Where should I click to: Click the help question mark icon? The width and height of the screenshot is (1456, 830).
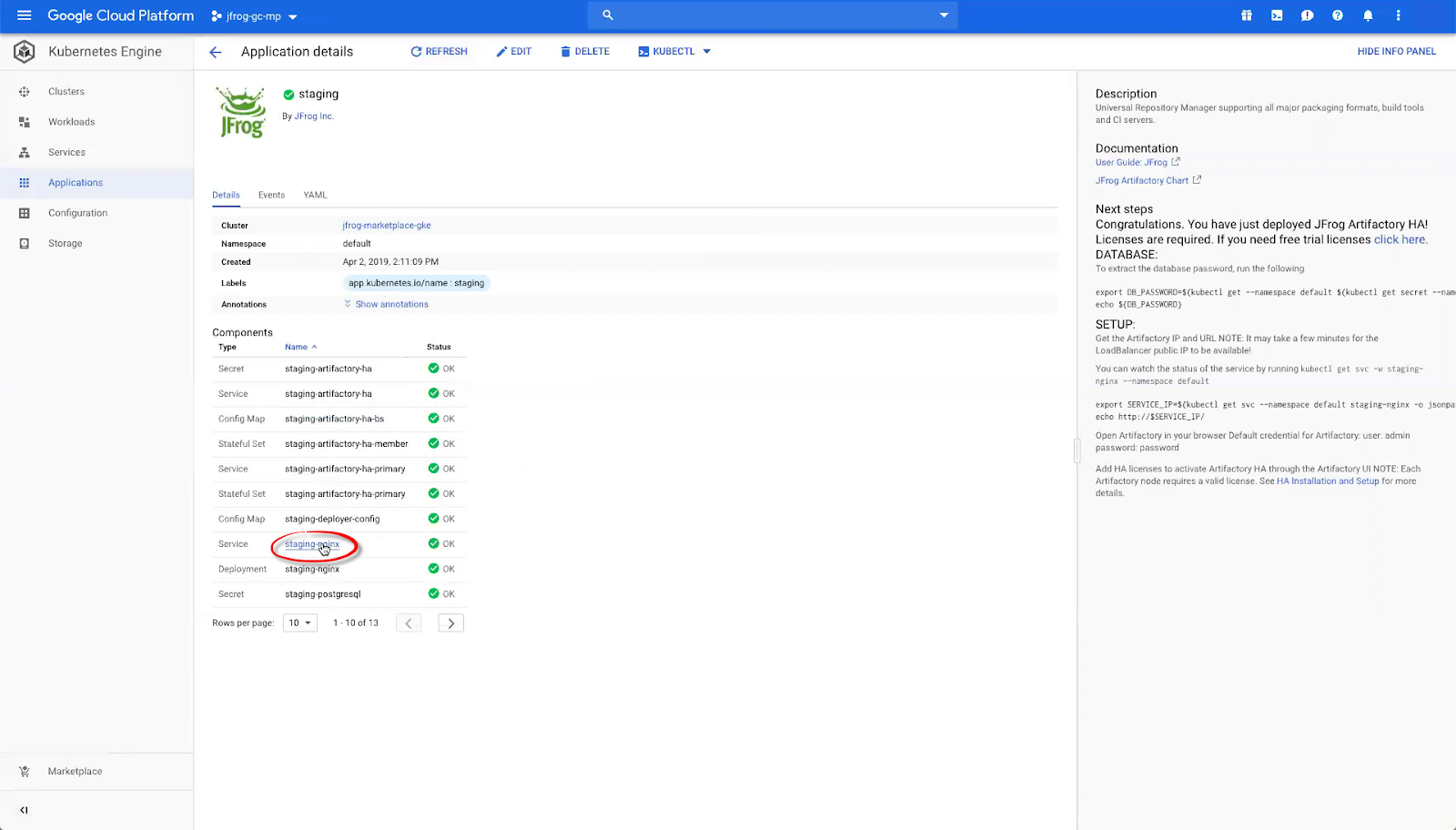point(1337,15)
